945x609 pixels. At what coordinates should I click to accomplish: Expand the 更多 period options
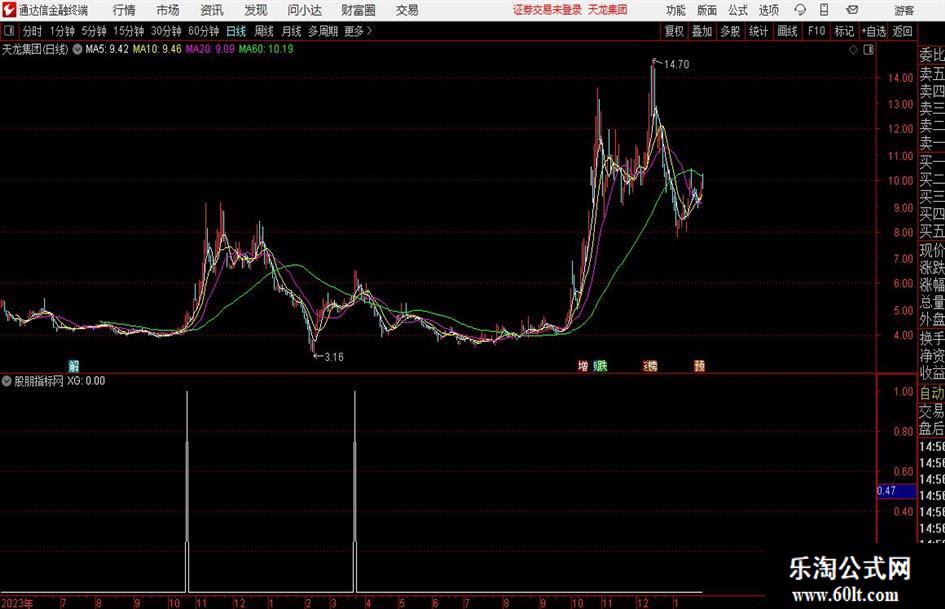[x=358, y=31]
